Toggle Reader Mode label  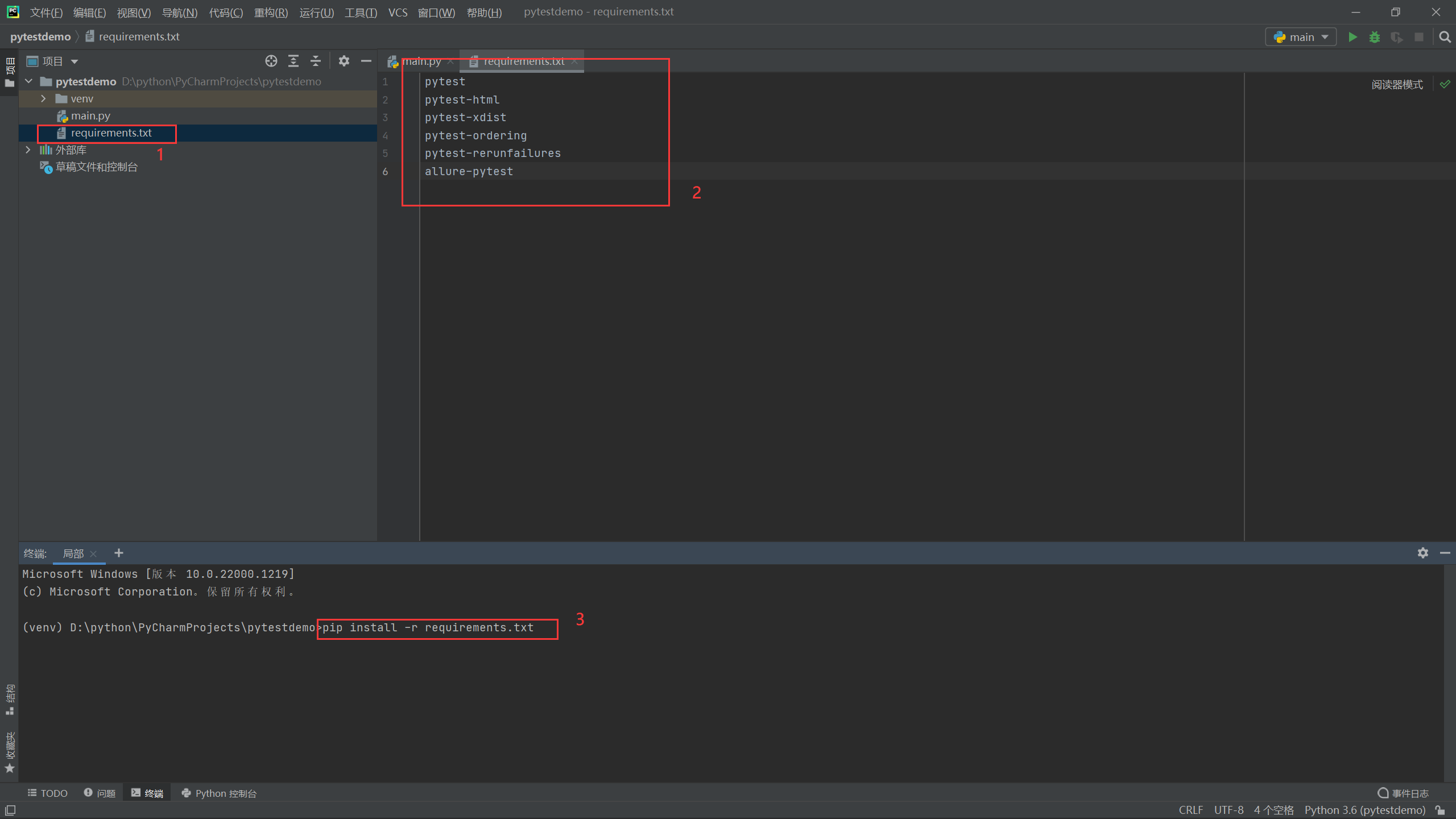(1397, 85)
